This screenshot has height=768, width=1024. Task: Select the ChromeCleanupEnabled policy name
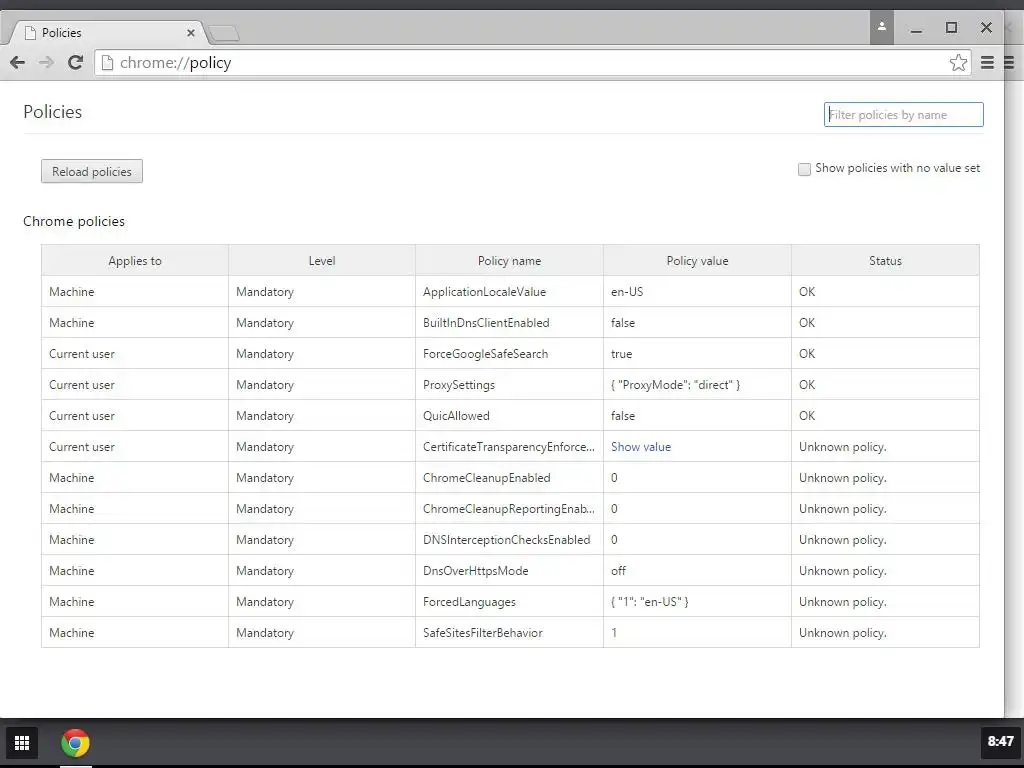click(487, 478)
